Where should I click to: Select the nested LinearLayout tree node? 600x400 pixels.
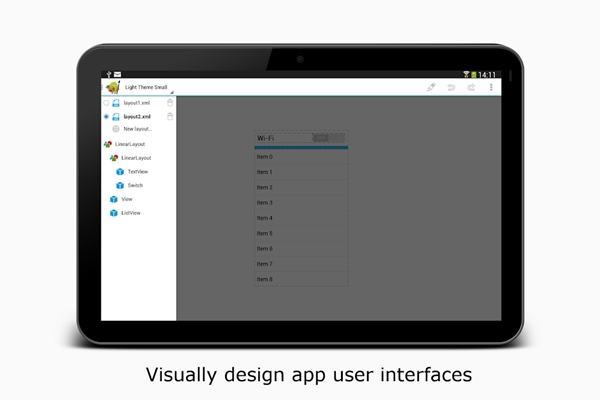click(x=136, y=158)
